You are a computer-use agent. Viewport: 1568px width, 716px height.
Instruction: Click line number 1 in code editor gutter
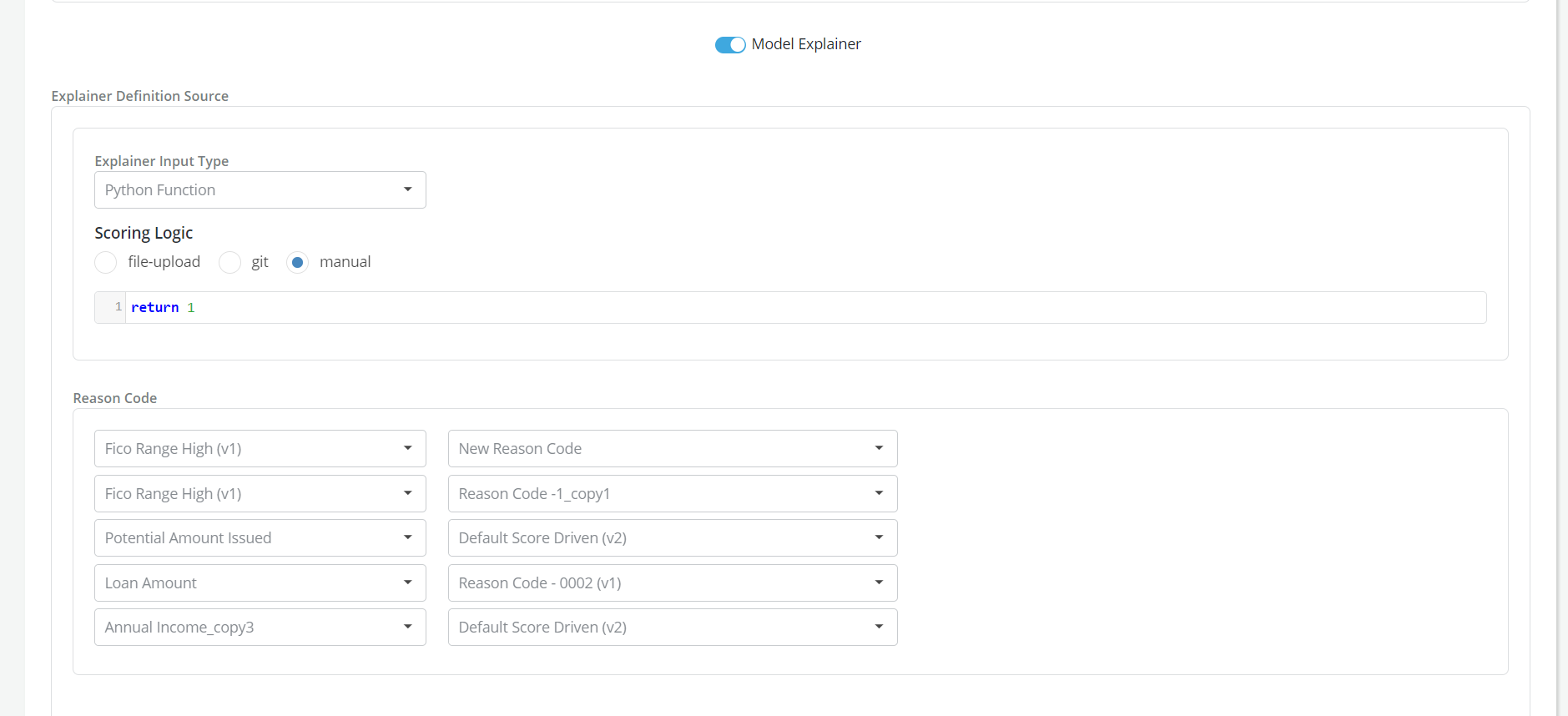tap(118, 307)
